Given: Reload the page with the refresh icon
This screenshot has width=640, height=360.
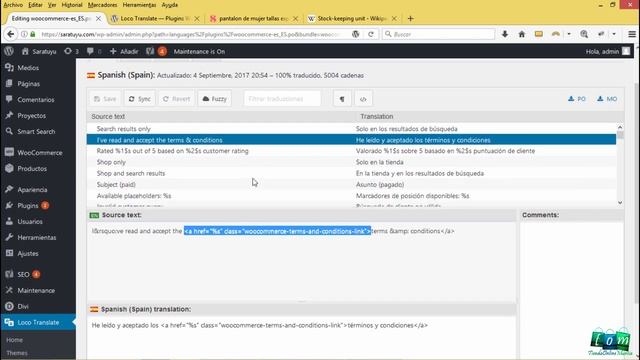Looking at the screenshot, I should (x=371, y=34).
